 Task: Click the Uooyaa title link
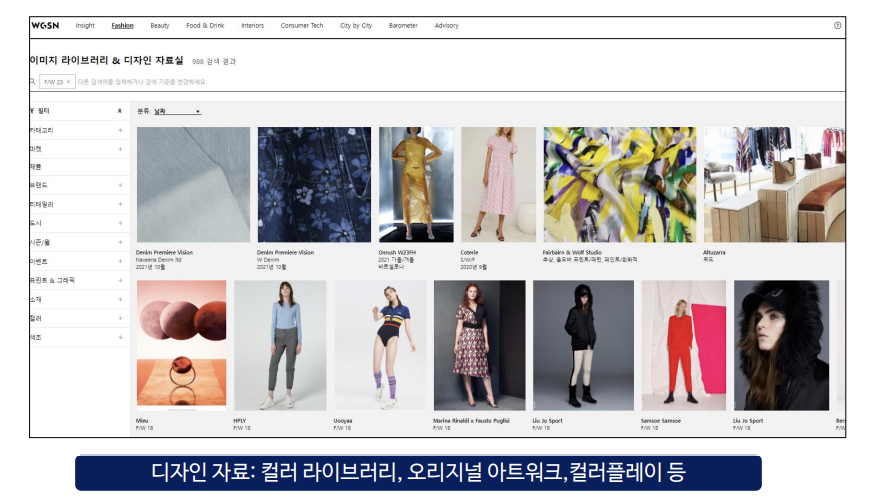tap(342, 421)
